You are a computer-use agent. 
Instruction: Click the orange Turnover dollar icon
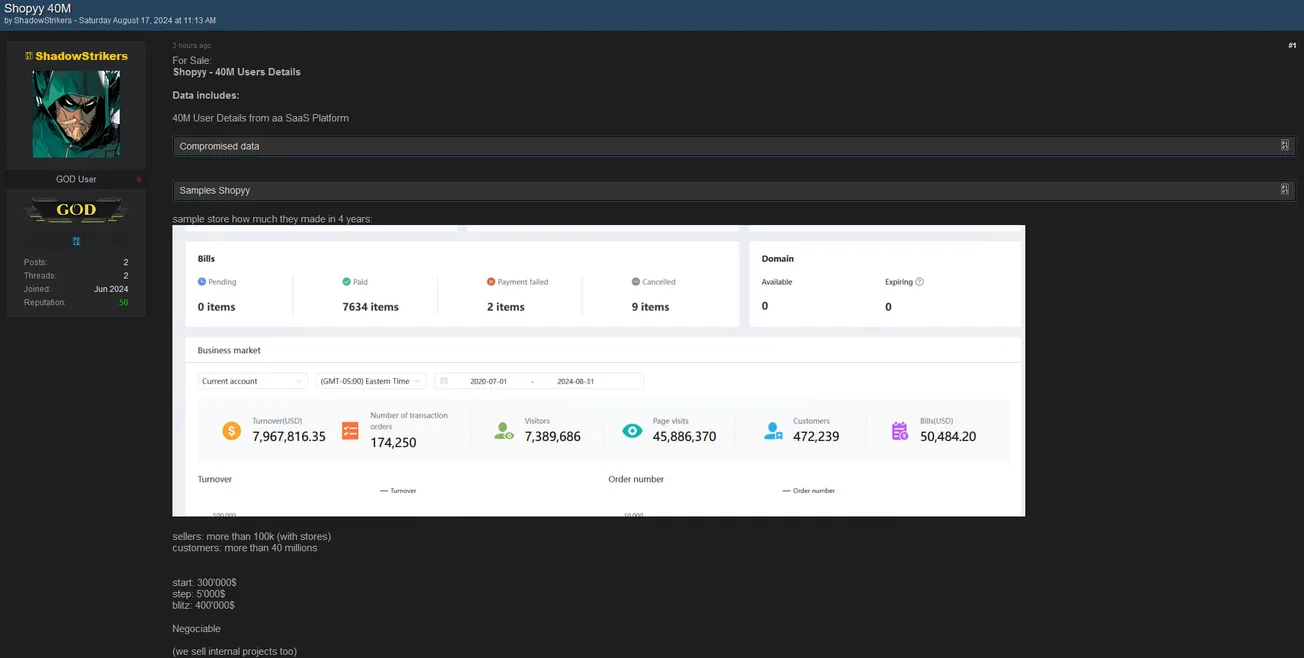pos(231,431)
